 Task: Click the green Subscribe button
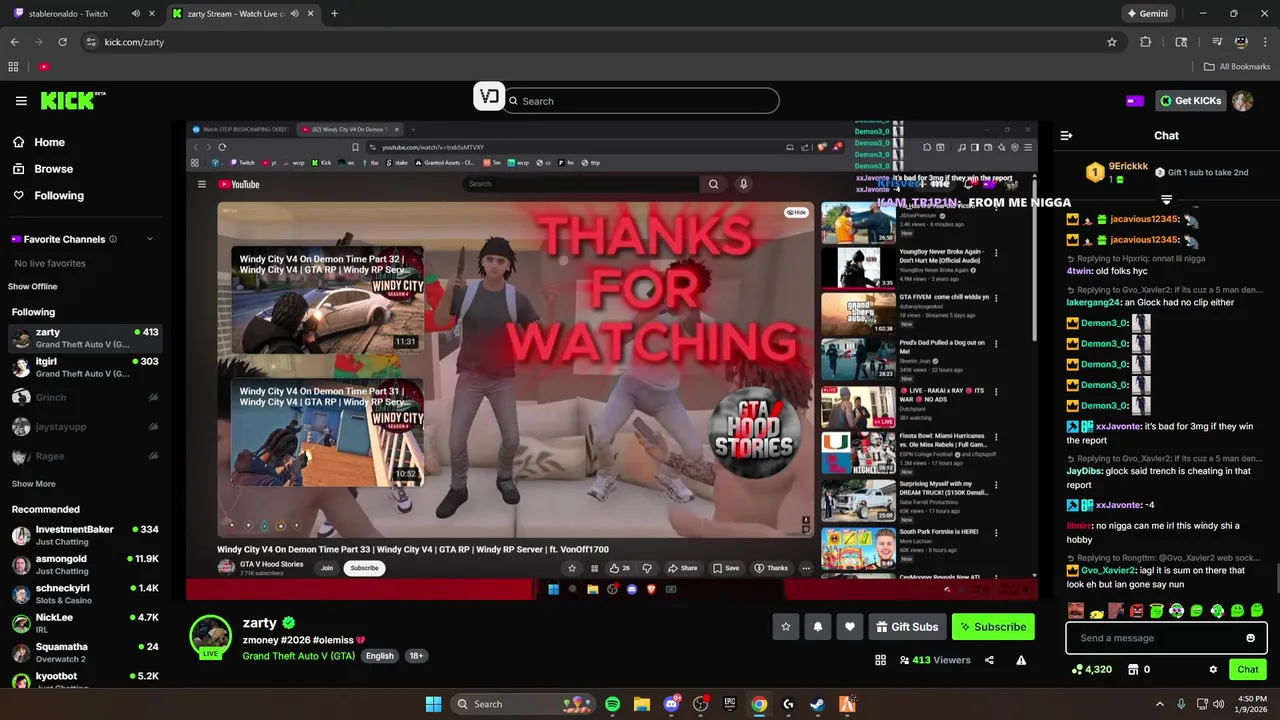coord(993,627)
